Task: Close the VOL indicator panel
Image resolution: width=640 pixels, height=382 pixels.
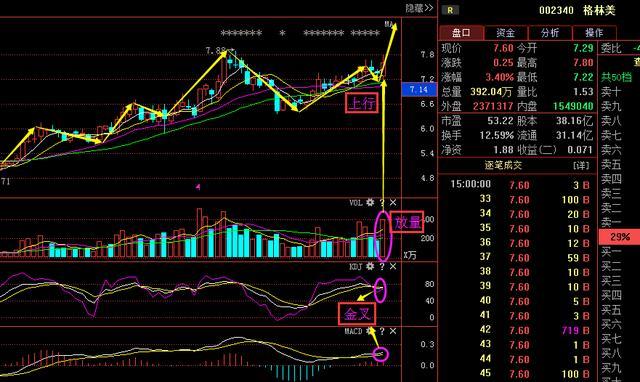Action: tap(393, 202)
